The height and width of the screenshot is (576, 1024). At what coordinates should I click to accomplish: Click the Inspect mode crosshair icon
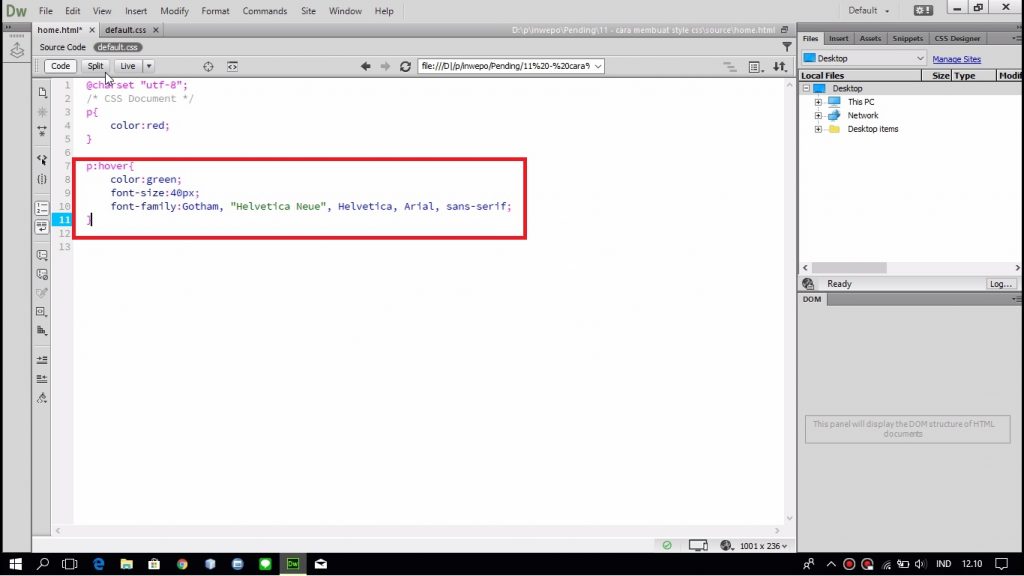208,66
